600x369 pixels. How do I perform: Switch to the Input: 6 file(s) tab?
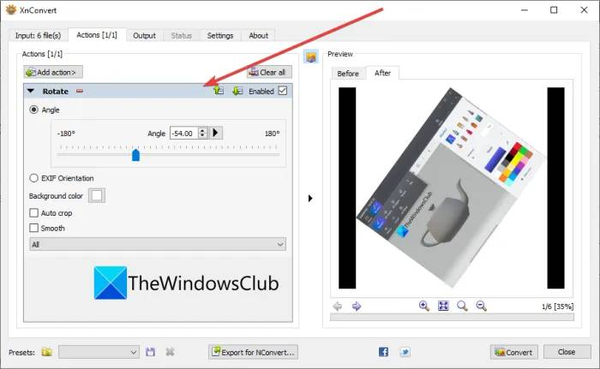click(x=38, y=36)
